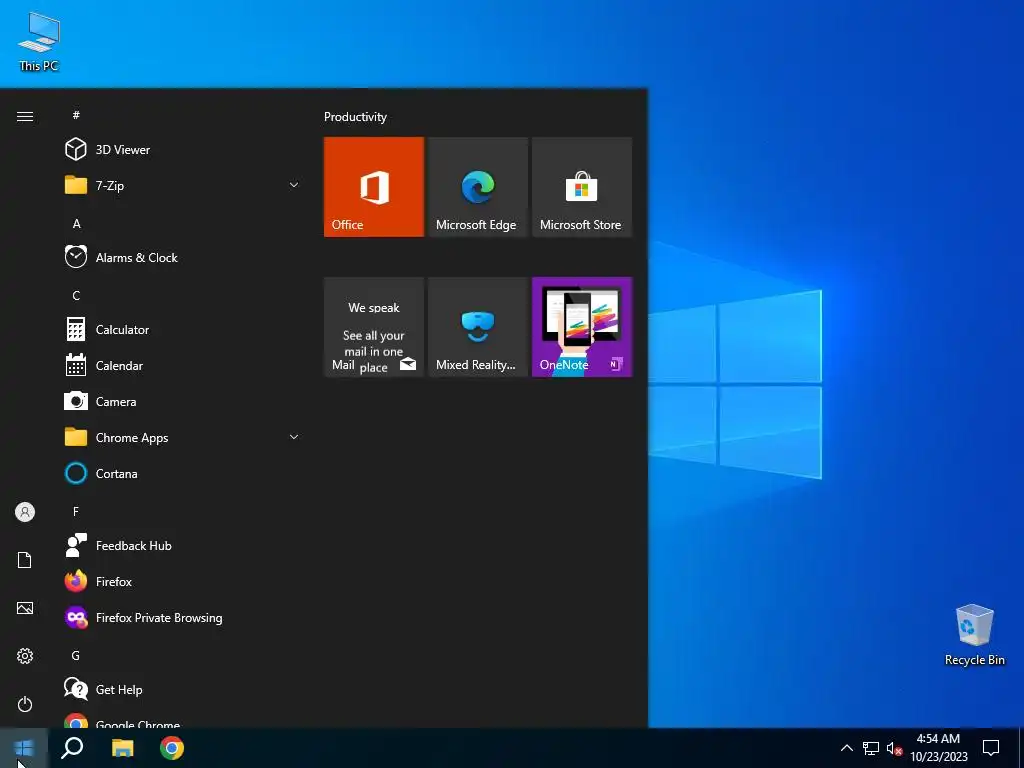Click the G section header letter
This screenshot has height=768, width=1024.
pos(76,655)
